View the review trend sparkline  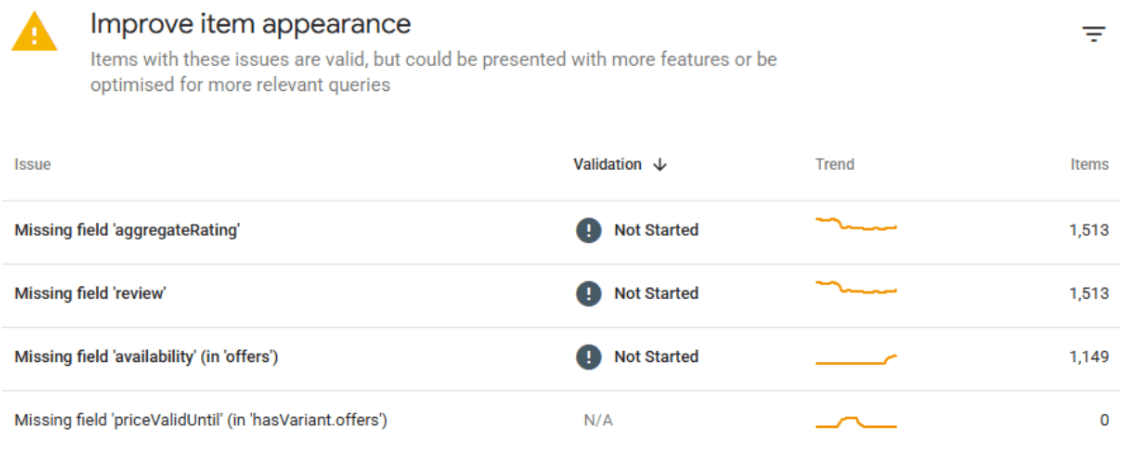coord(856,287)
